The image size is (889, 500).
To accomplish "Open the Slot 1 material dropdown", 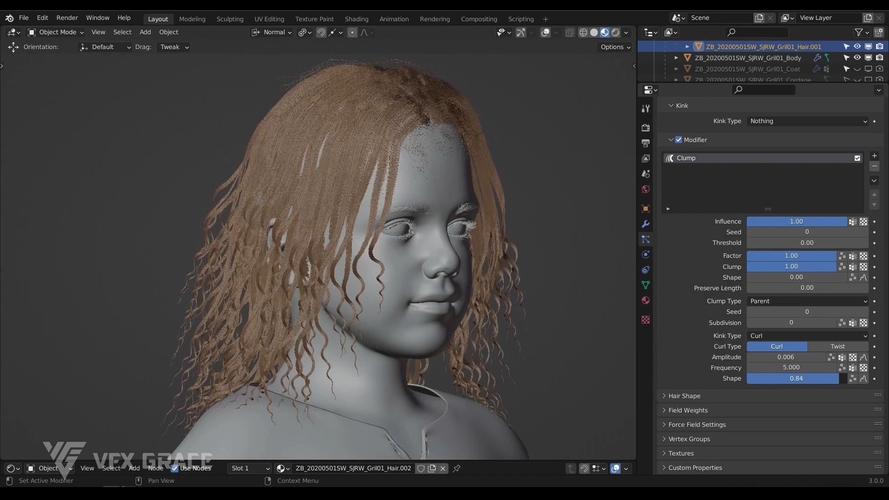I will coord(250,468).
